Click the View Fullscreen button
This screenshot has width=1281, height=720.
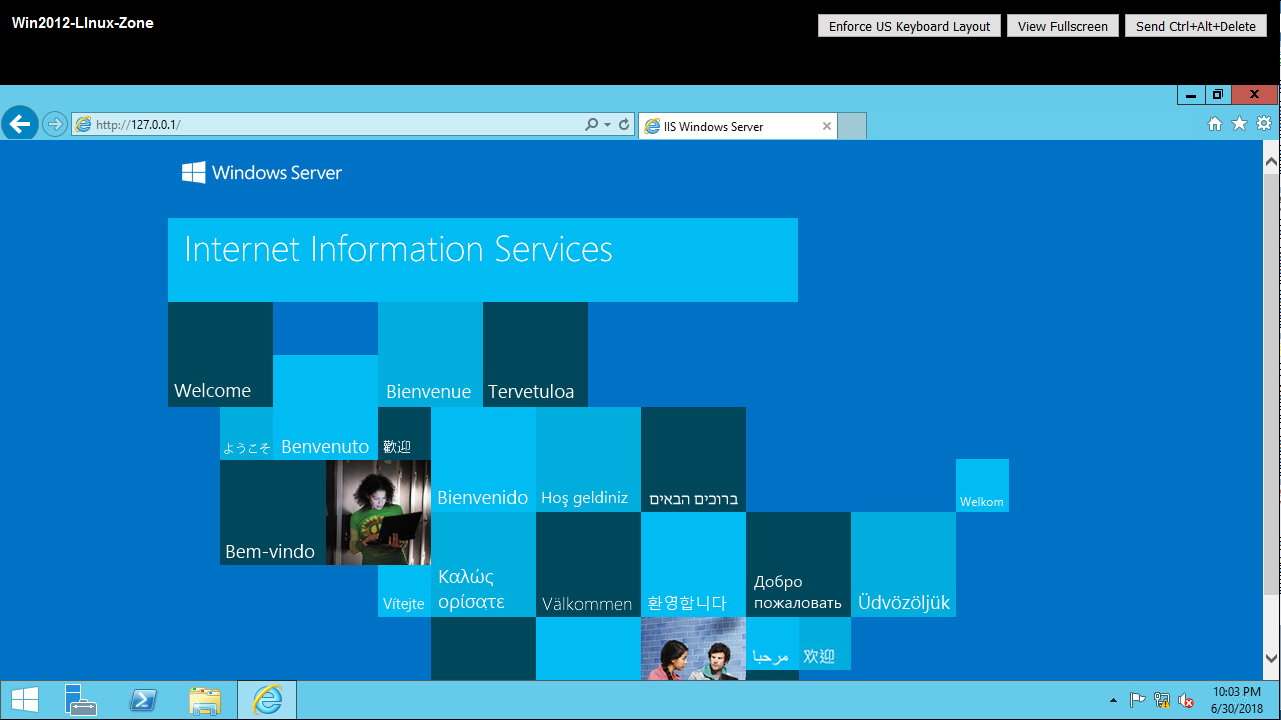click(x=1062, y=27)
